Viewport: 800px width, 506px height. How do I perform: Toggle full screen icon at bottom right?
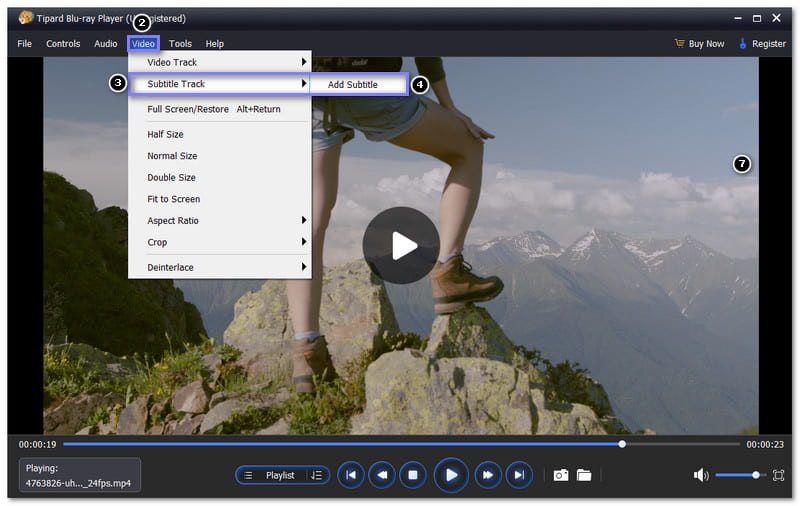coord(778,475)
